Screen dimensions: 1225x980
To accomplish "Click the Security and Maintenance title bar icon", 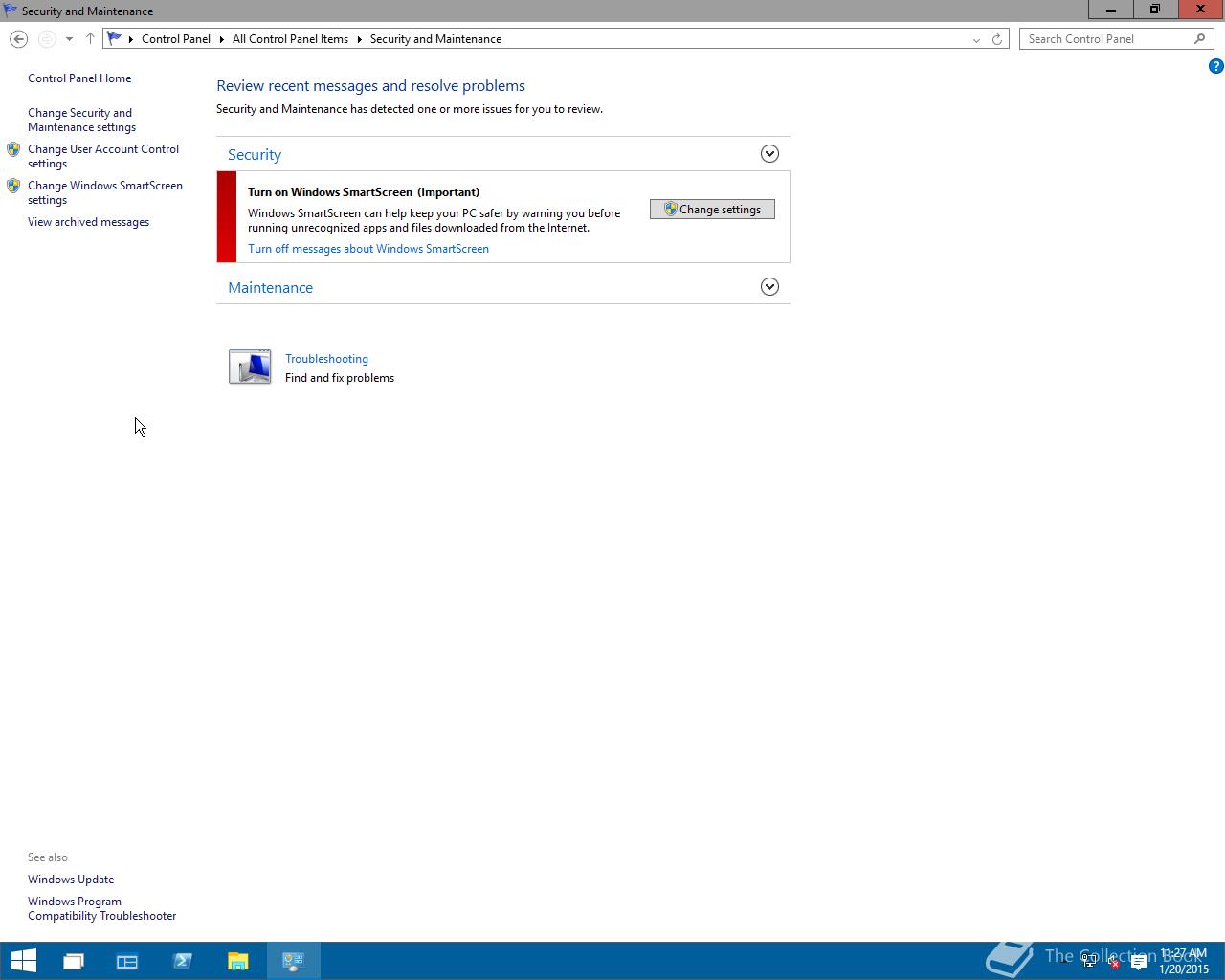I will point(10,11).
